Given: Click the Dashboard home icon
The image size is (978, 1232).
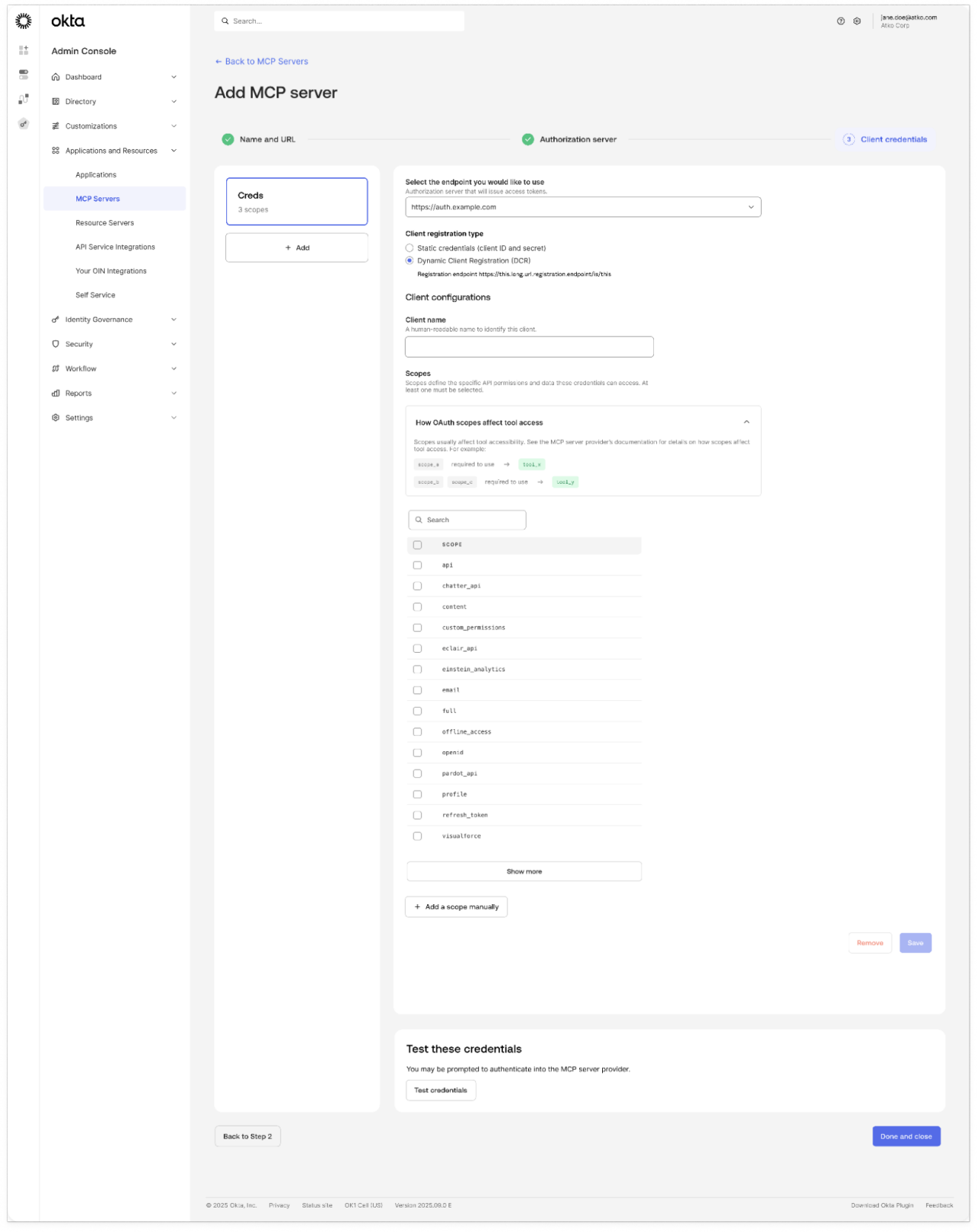Looking at the screenshot, I should coord(56,77).
